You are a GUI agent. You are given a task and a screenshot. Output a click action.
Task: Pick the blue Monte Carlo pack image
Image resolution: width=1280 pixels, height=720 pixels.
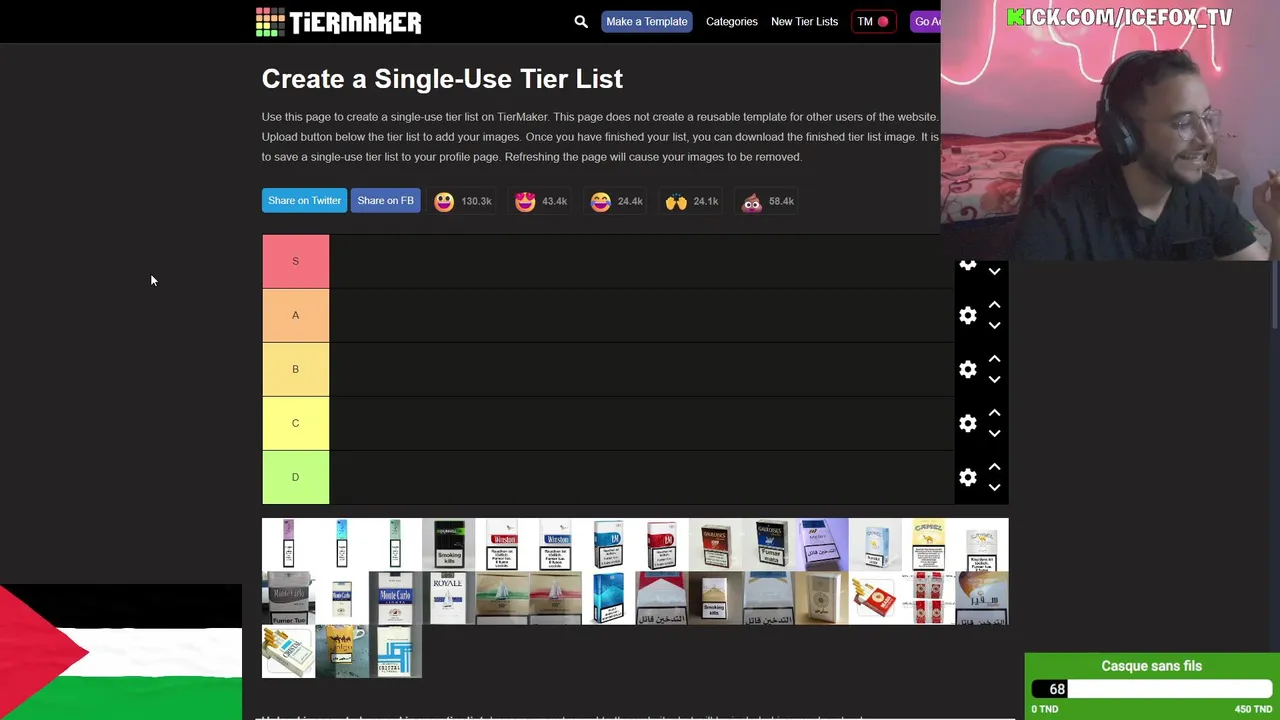[x=395, y=598]
